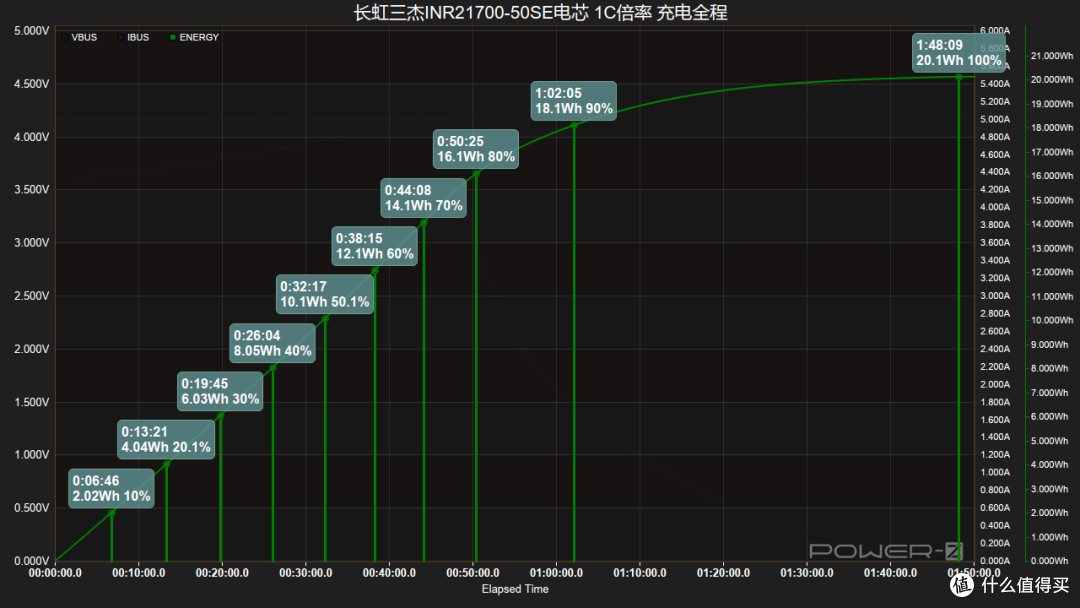The image size is (1080, 608).
Task: Select the 0:26:04 8.05Wh 40% marker label
Action: click(x=272, y=343)
